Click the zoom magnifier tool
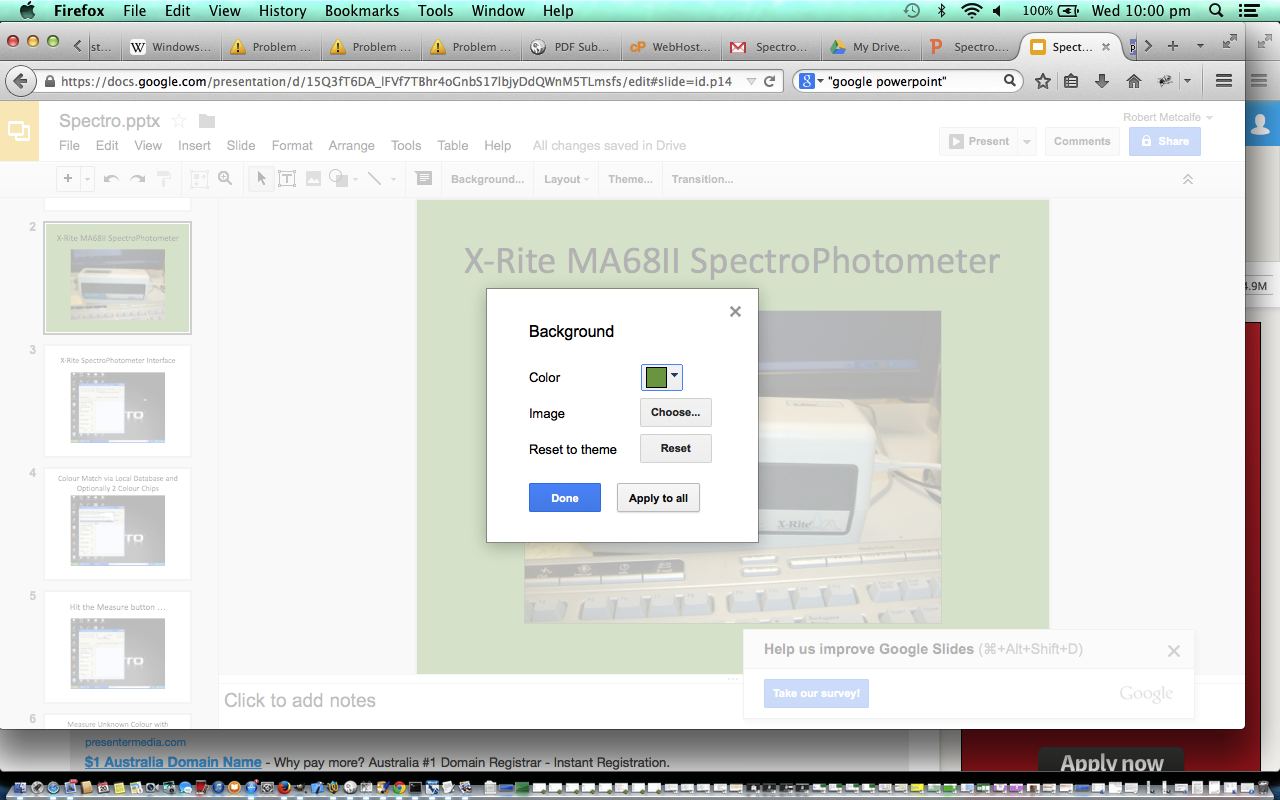Screen dimensions: 1280x800 point(225,179)
